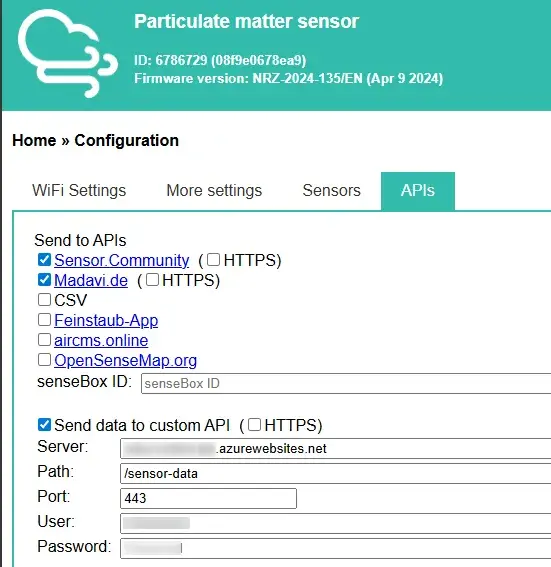Enable HTTPS for custom API
The height and width of the screenshot is (567, 551).
click(255, 425)
